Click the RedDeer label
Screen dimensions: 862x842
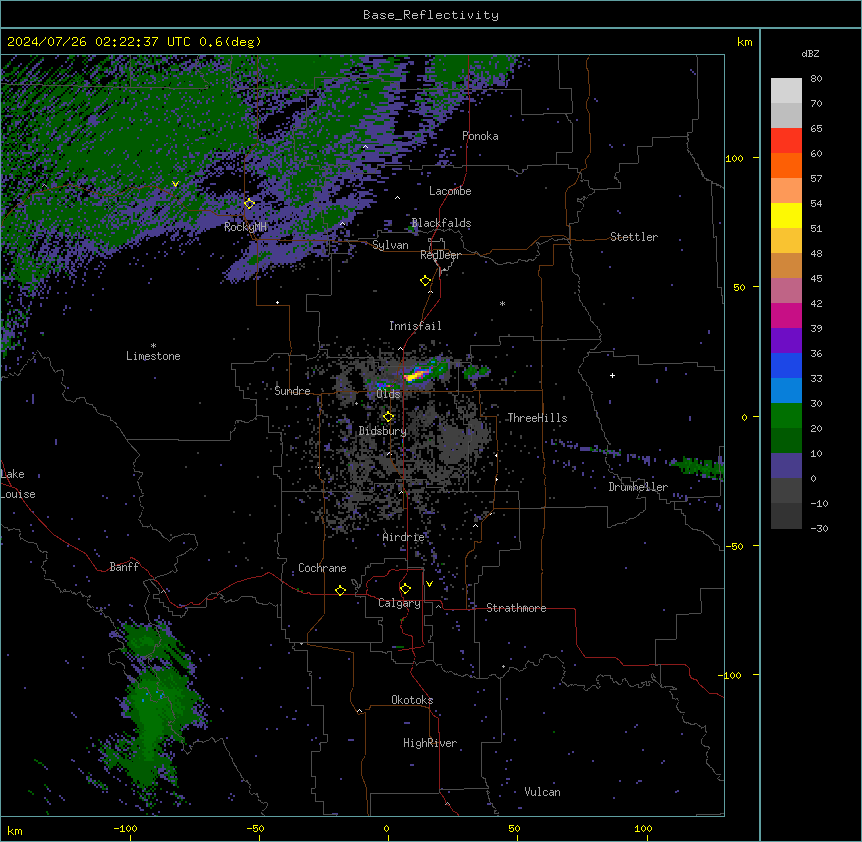pos(440,255)
